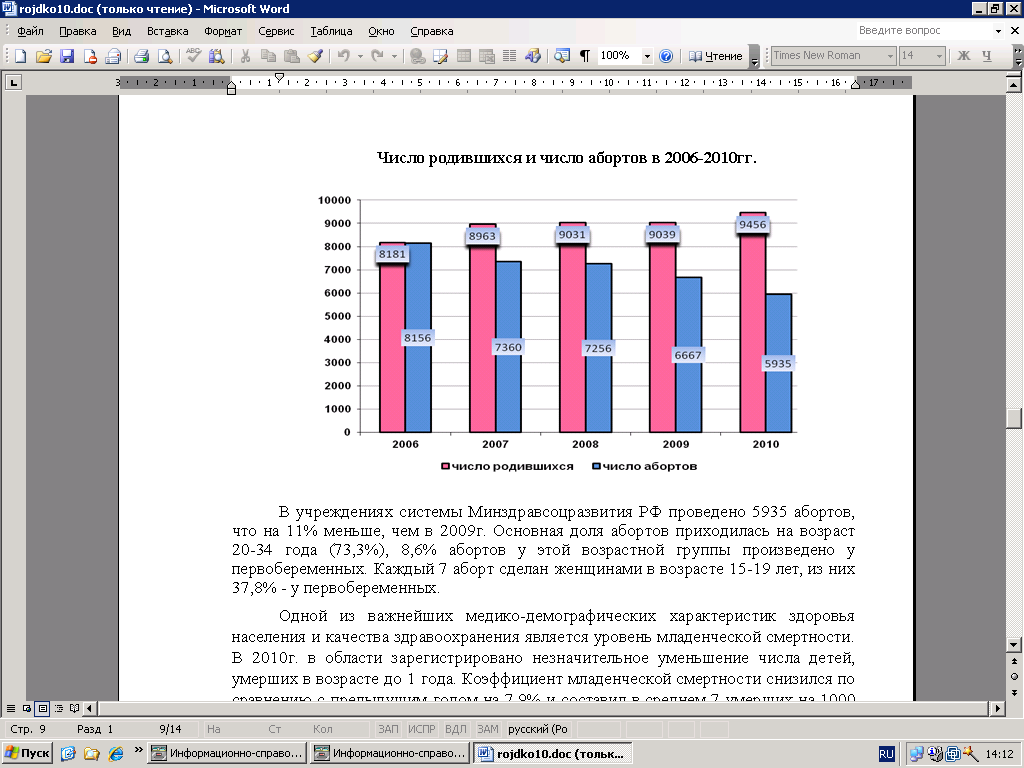Viewport: 1024px width, 768px height.
Task: Open the Окно menu
Action: coord(381,31)
